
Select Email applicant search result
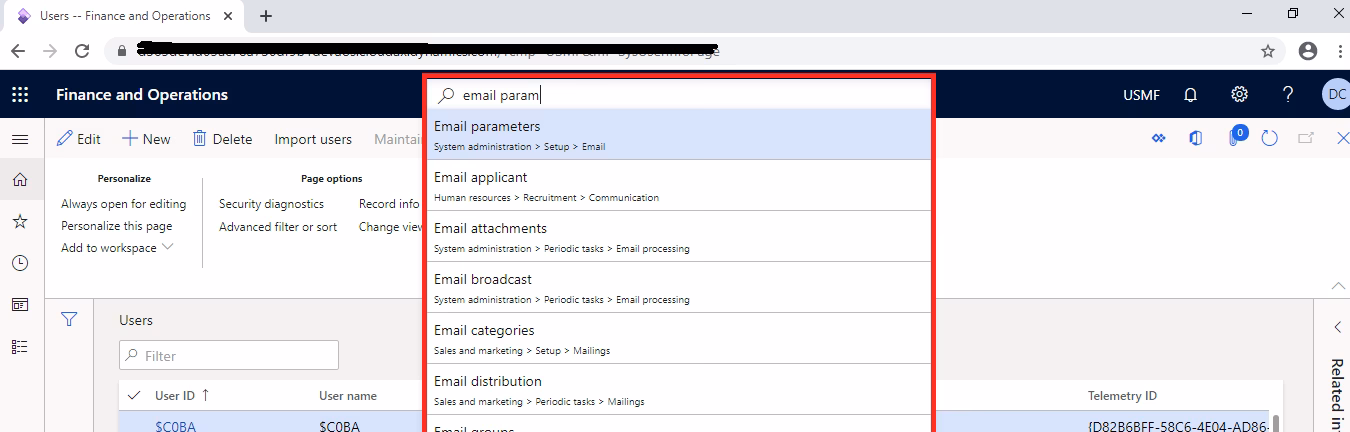click(x=679, y=185)
